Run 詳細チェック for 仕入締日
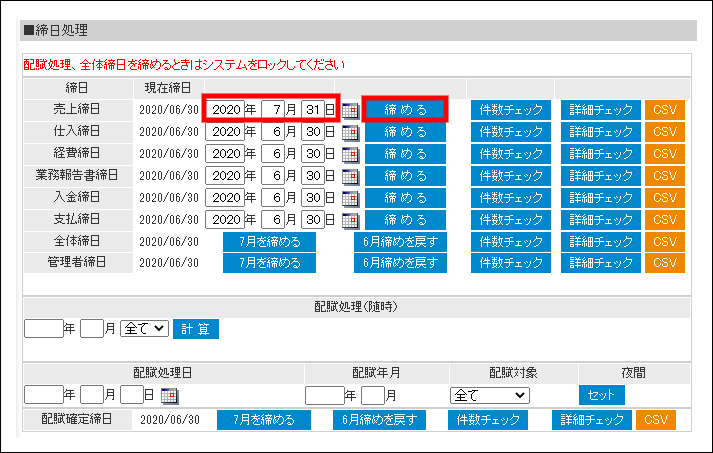713x453 pixels. point(601,132)
